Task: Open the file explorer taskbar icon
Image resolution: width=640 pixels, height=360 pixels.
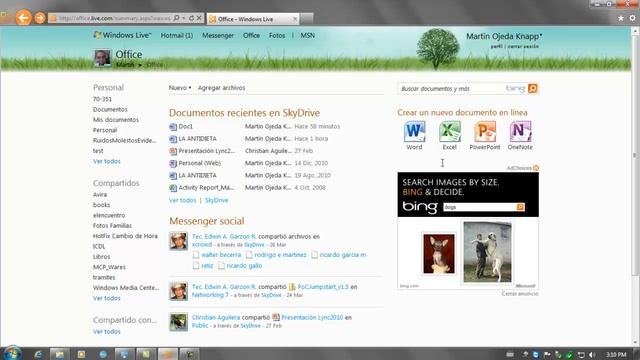Action: pos(60,354)
